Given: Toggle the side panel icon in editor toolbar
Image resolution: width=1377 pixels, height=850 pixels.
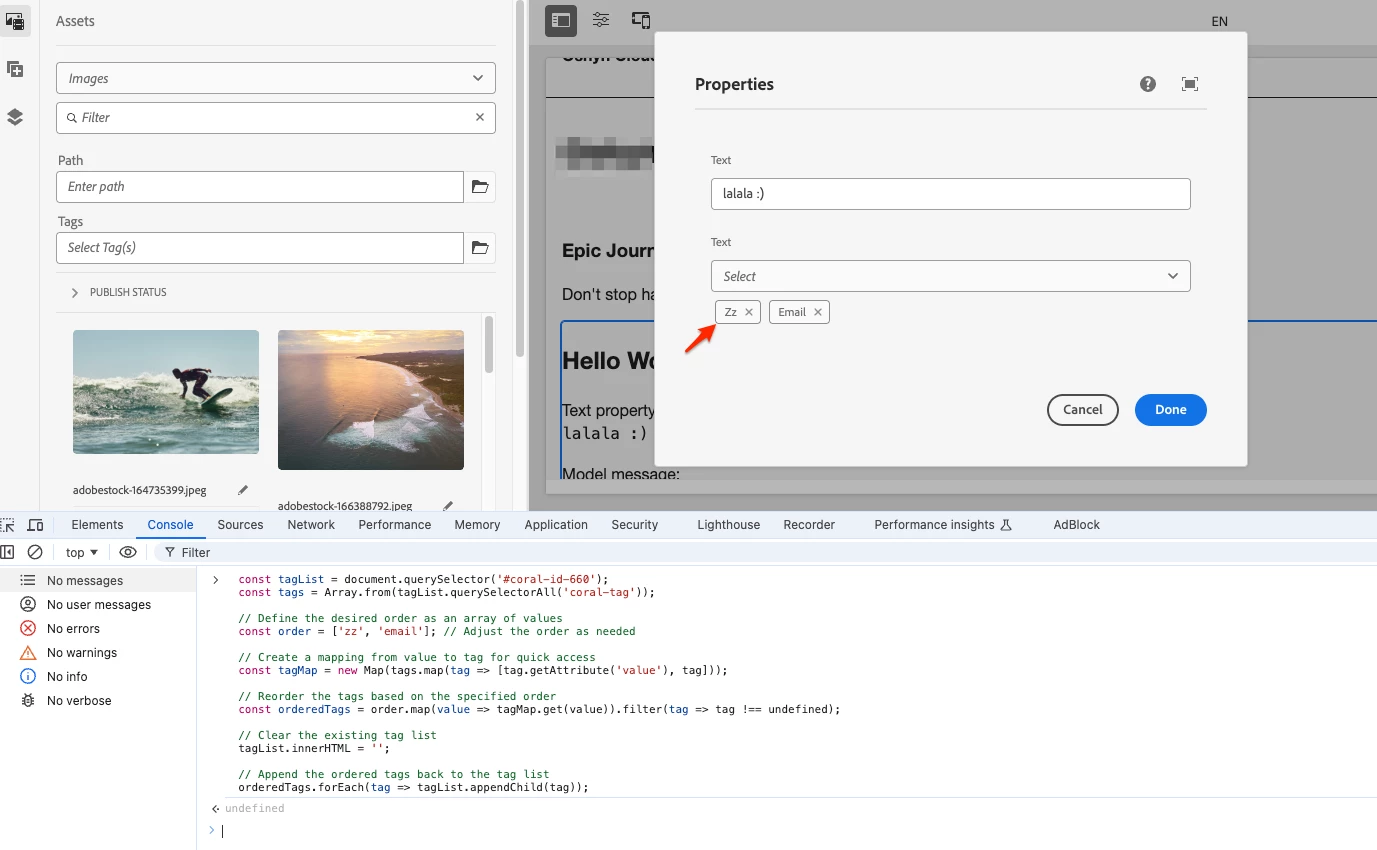Looking at the screenshot, I should pyautogui.click(x=561, y=20).
